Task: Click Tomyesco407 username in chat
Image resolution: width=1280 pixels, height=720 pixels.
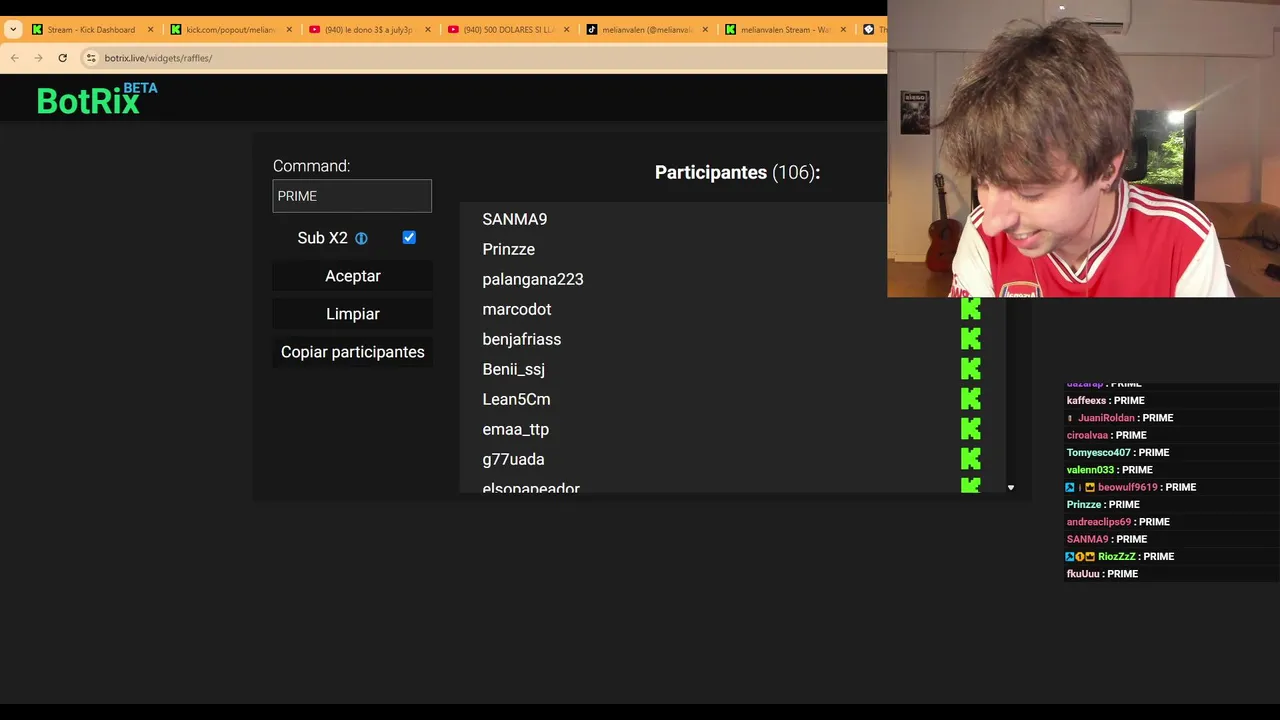Action: coord(1098,452)
